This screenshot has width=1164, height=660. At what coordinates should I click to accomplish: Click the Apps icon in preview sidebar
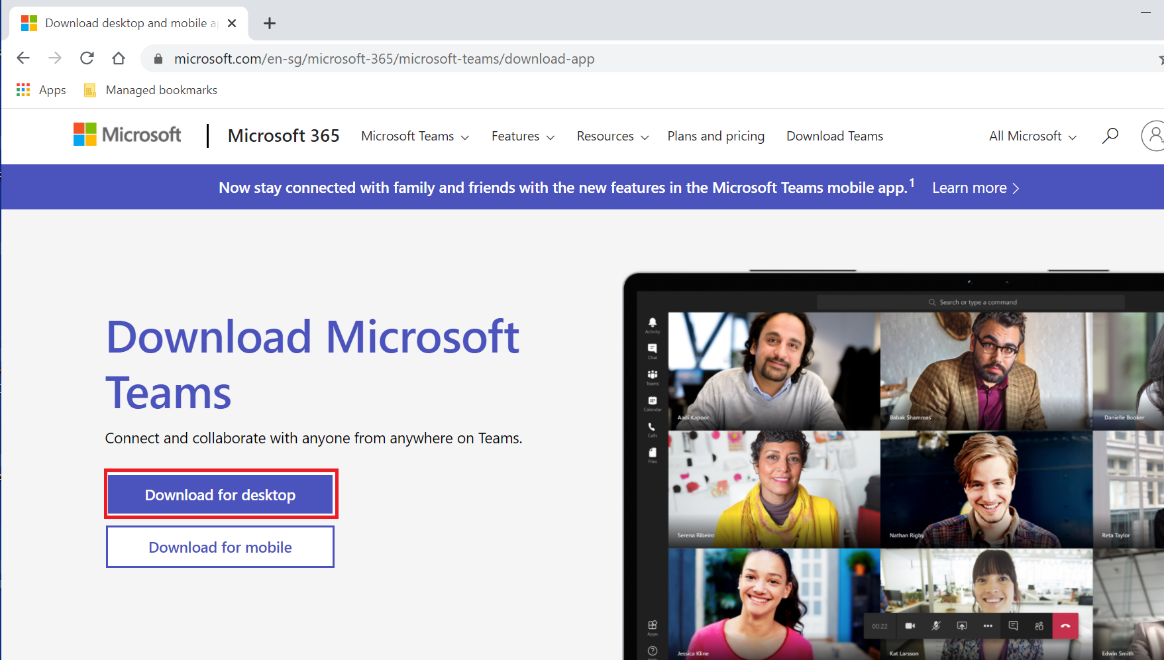pos(653,627)
